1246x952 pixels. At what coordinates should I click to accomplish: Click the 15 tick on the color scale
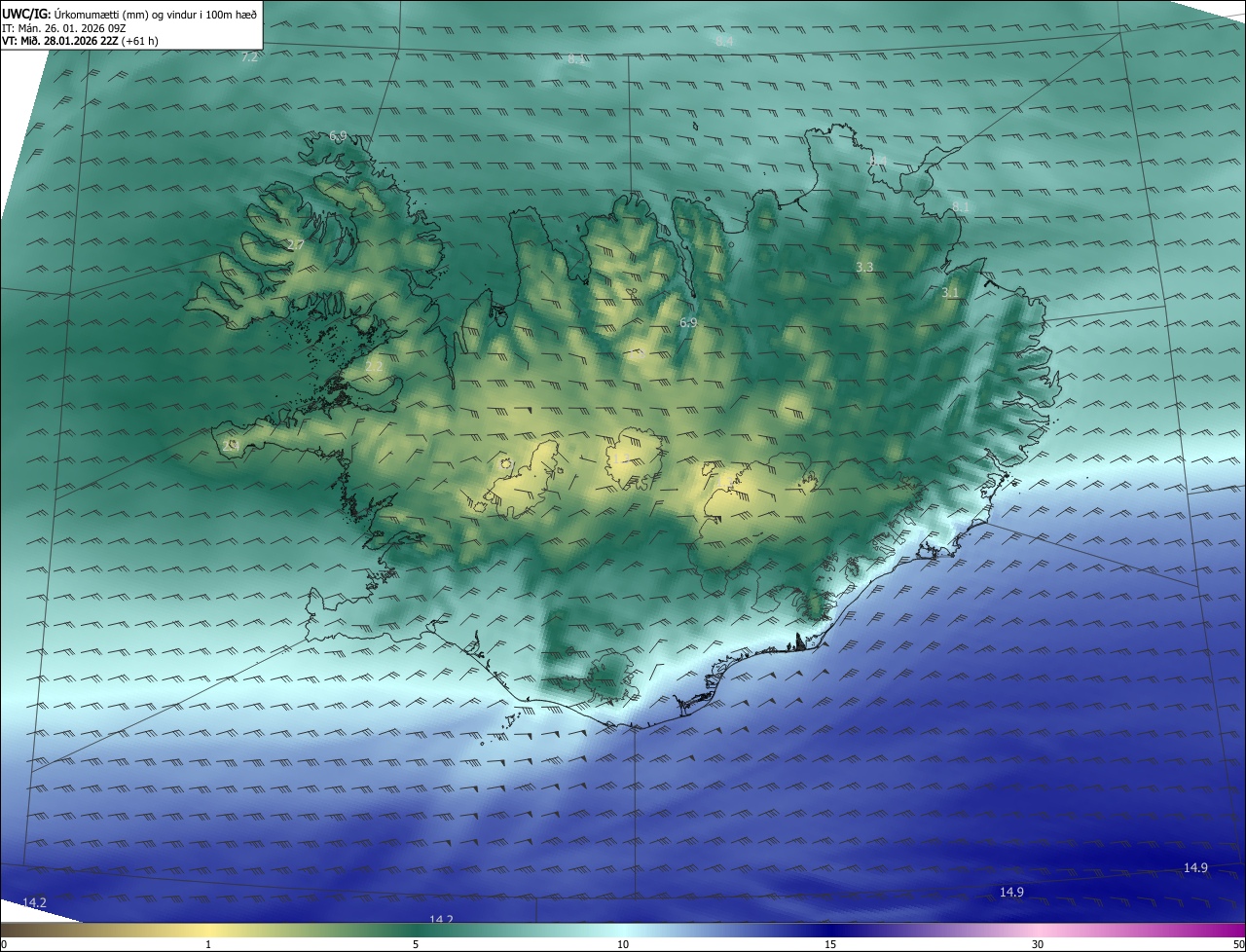pos(830,944)
